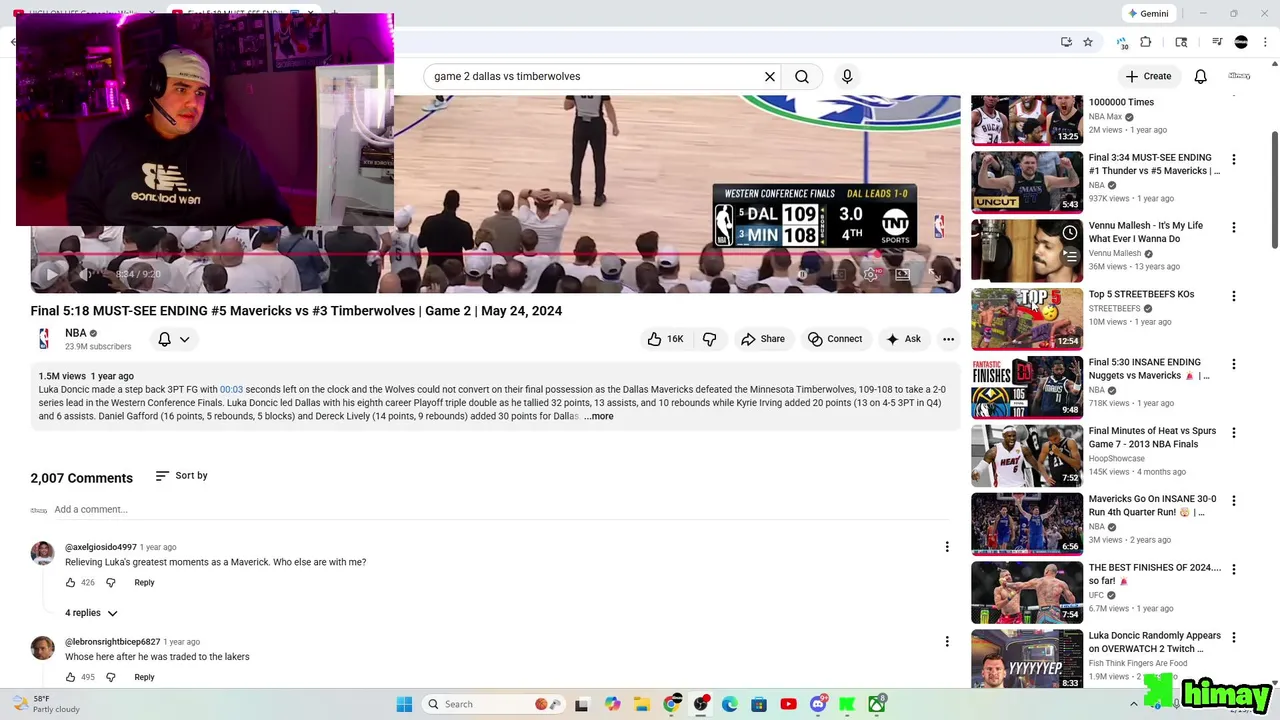Click the Add a comment field
This screenshot has width=1280, height=720.
(x=500, y=510)
